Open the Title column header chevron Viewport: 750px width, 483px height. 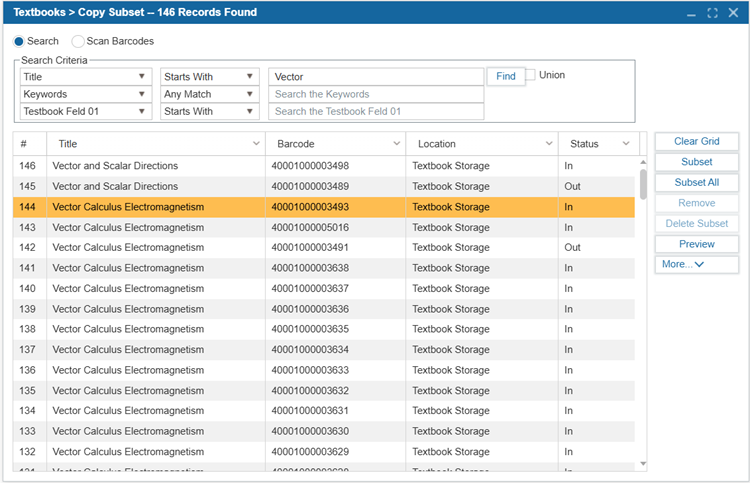click(x=256, y=143)
